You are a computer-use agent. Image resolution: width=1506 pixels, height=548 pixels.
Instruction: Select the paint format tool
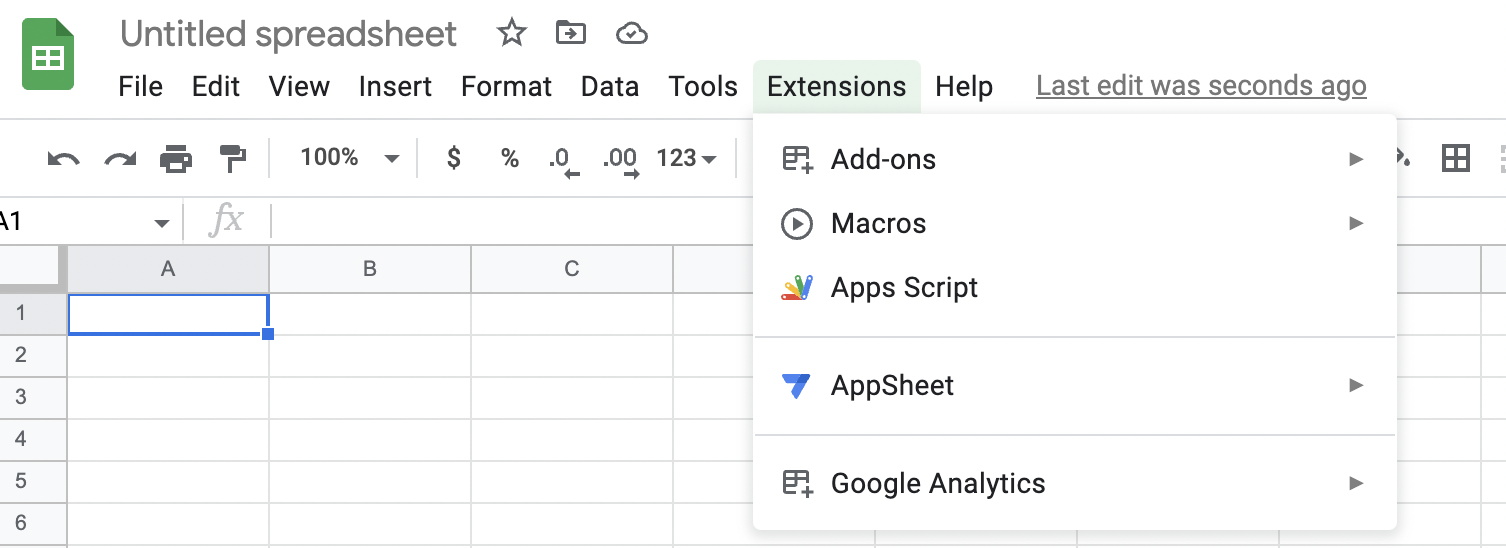point(232,158)
